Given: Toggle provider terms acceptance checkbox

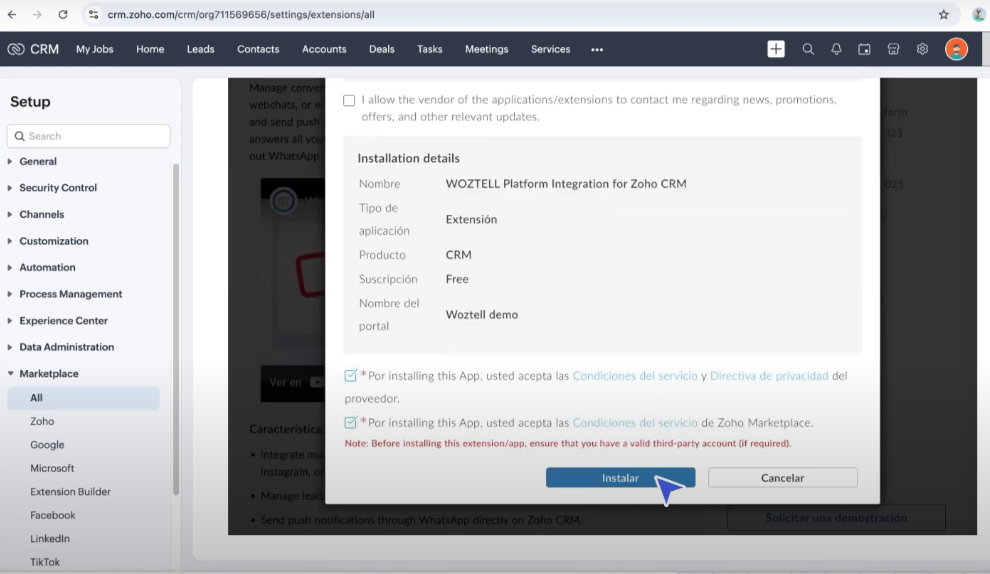Looking at the screenshot, I should click(350, 376).
